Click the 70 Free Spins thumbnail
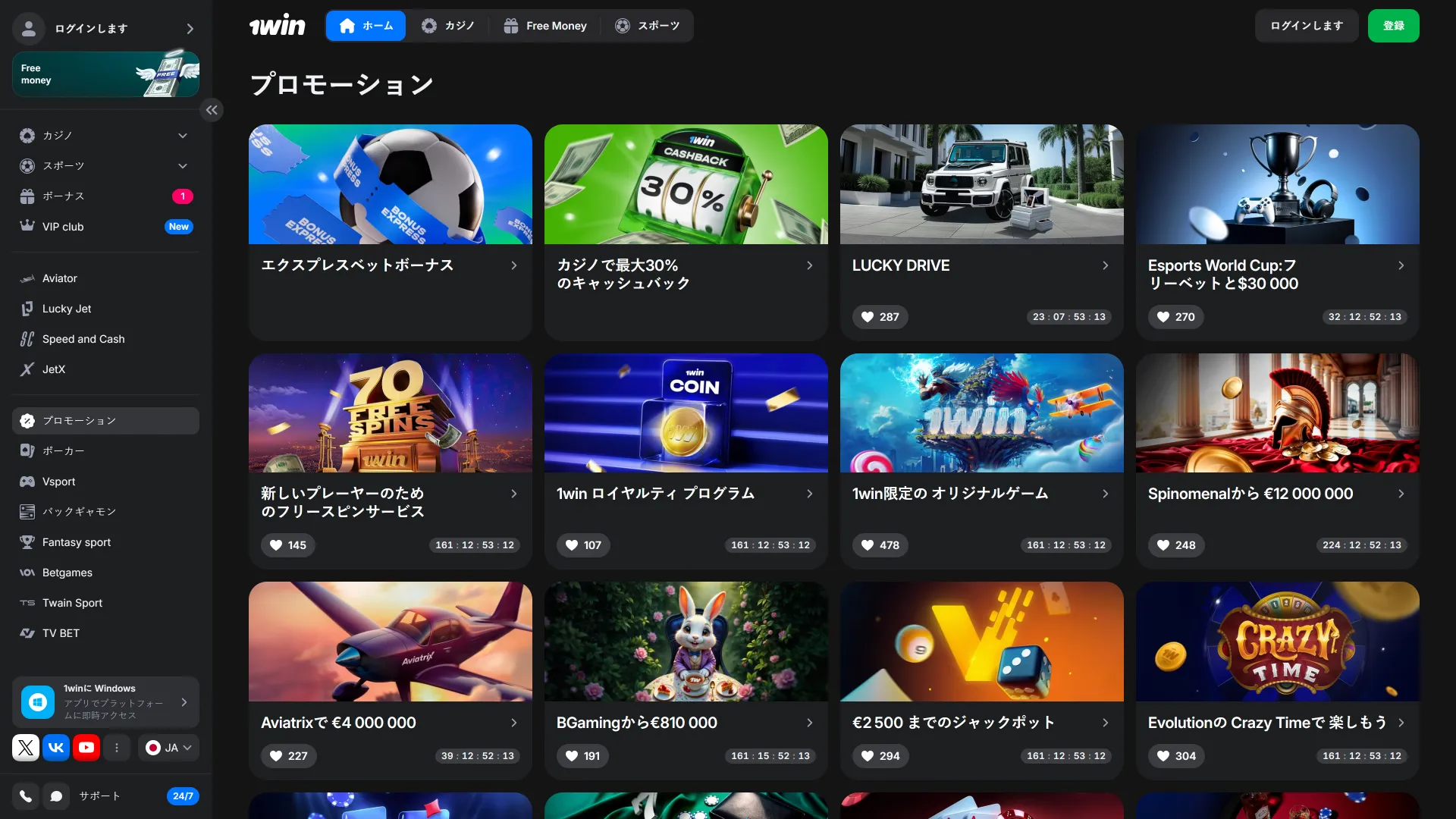Viewport: 1456px width, 819px height. (x=391, y=413)
